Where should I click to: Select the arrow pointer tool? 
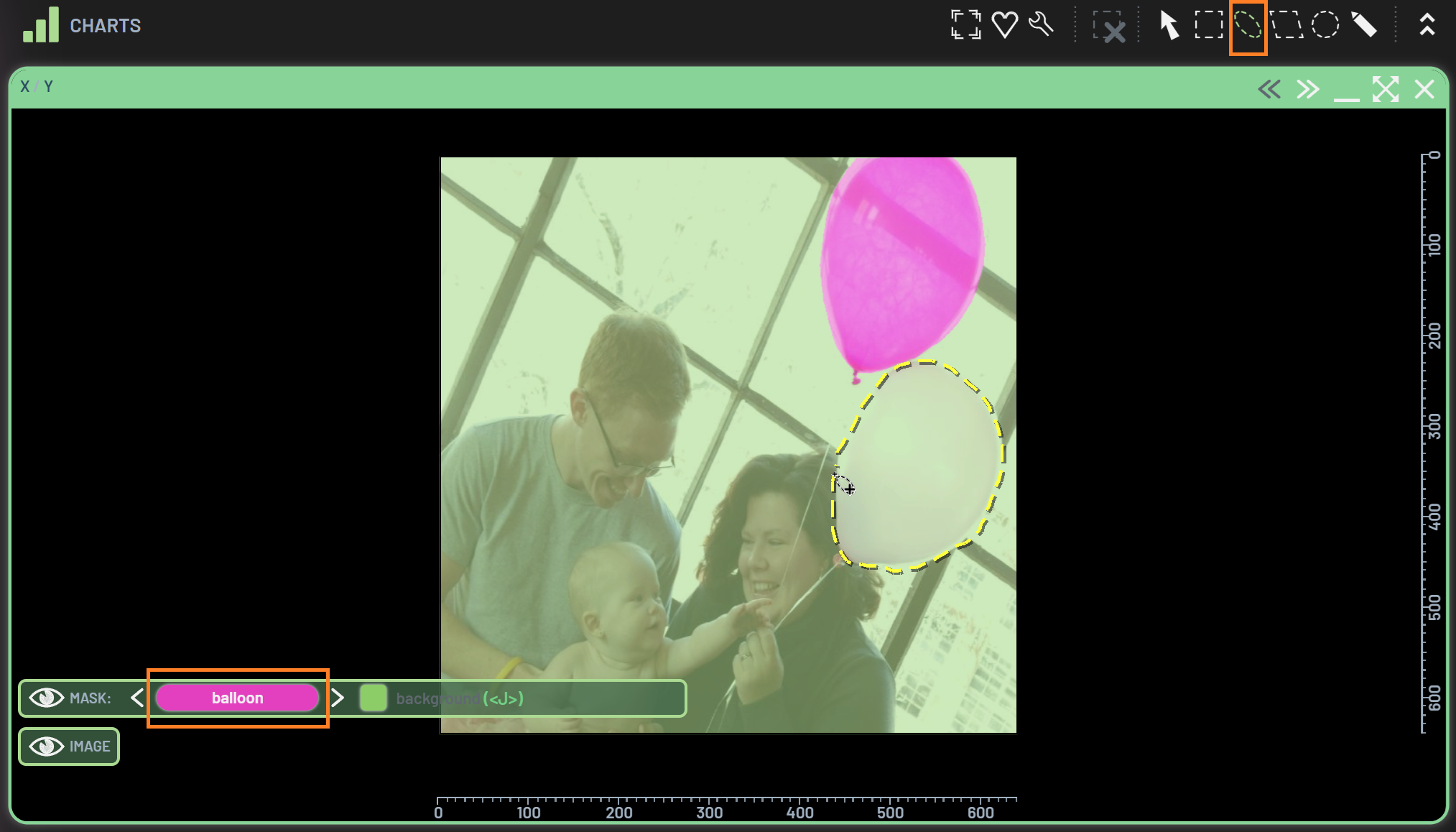1169,25
